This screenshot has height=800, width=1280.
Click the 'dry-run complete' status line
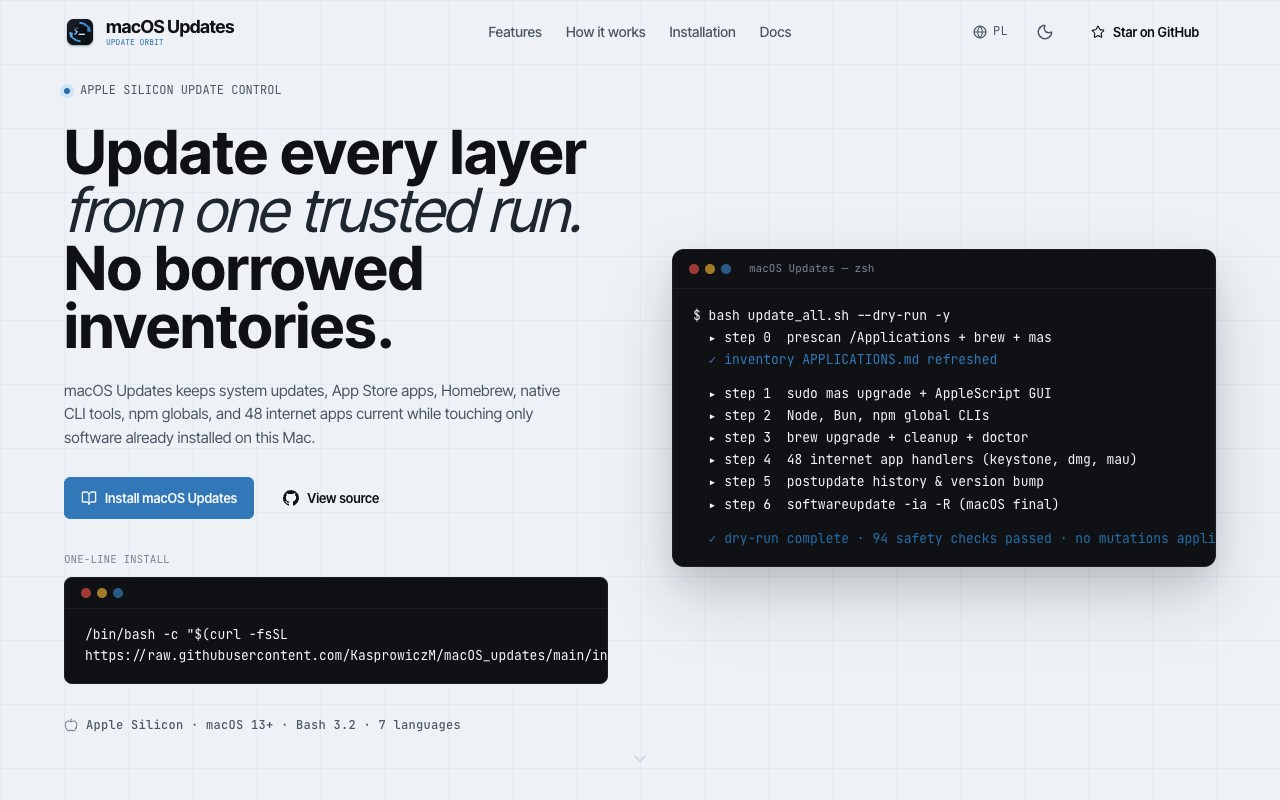962,538
